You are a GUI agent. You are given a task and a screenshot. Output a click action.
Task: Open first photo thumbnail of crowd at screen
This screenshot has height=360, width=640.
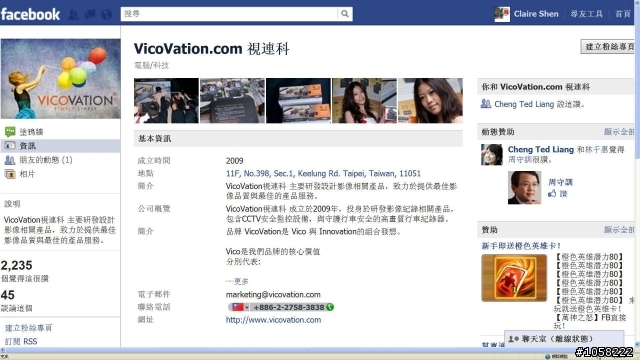[x=166, y=101]
